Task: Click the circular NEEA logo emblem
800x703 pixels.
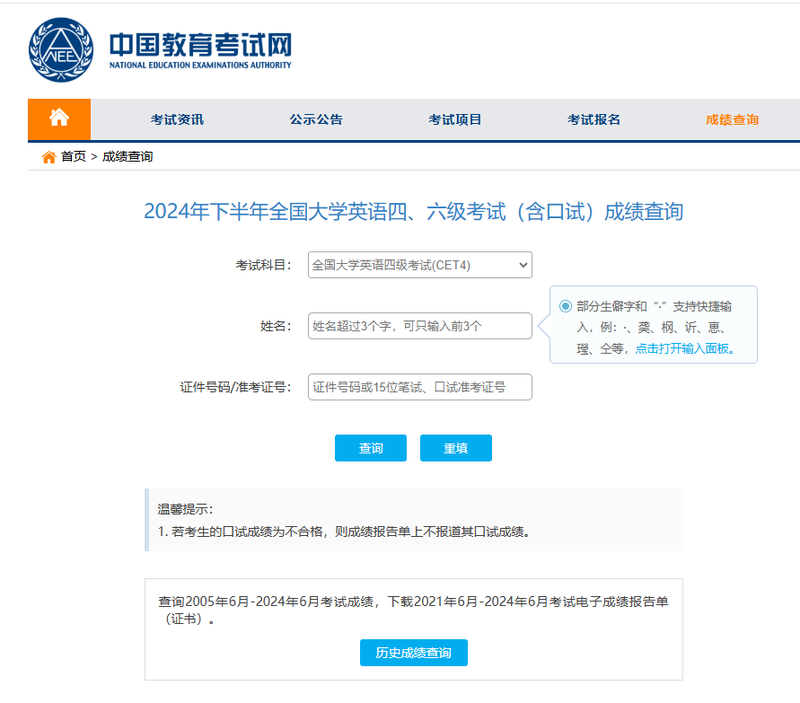Action: pos(61,51)
